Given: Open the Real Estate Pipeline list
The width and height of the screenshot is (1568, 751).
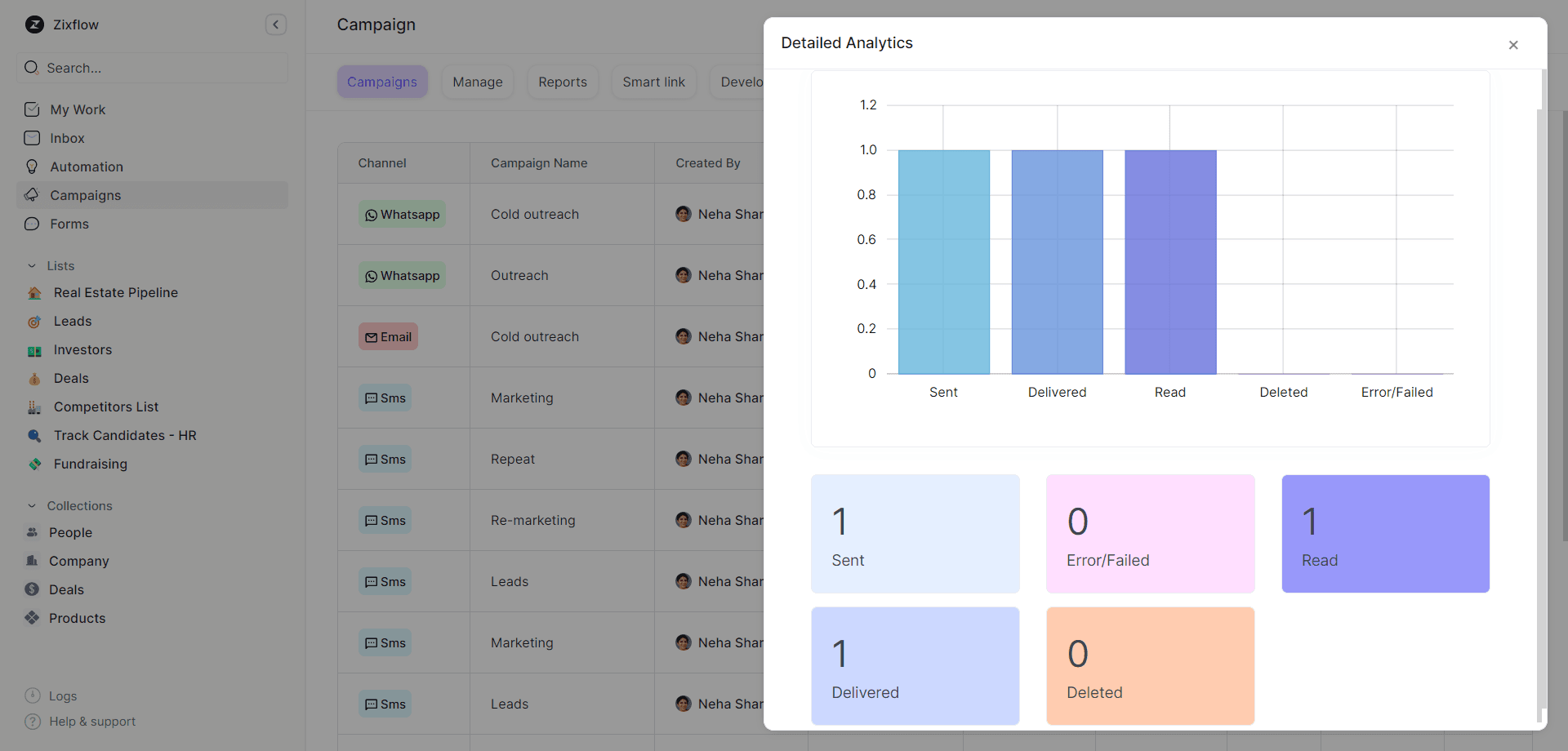Looking at the screenshot, I should pyautogui.click(x=115, y=292).
